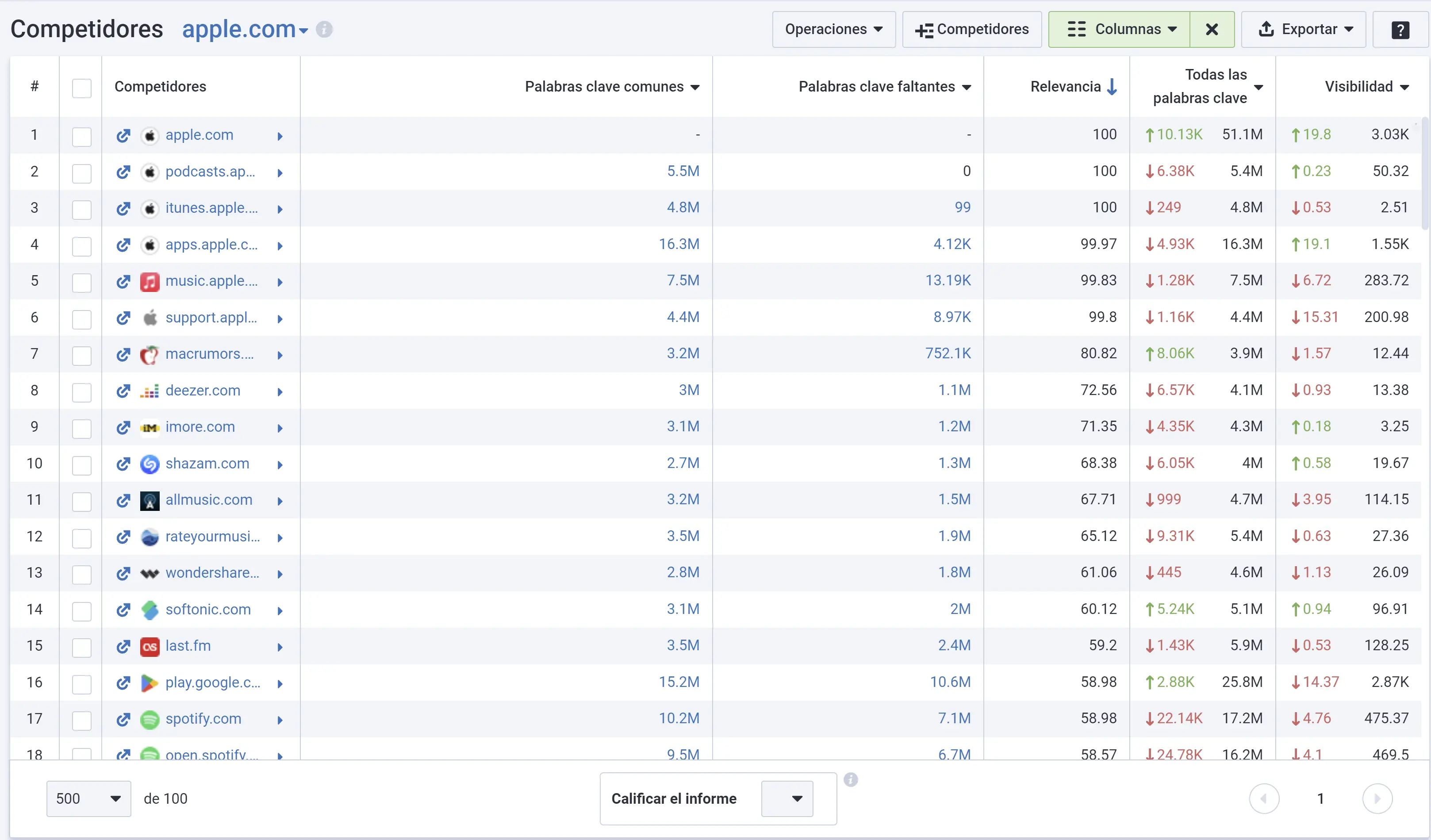The image size is (1431, 840).
Task: Open the rows-per-page 500 dropdown
Action: (88, 798)
